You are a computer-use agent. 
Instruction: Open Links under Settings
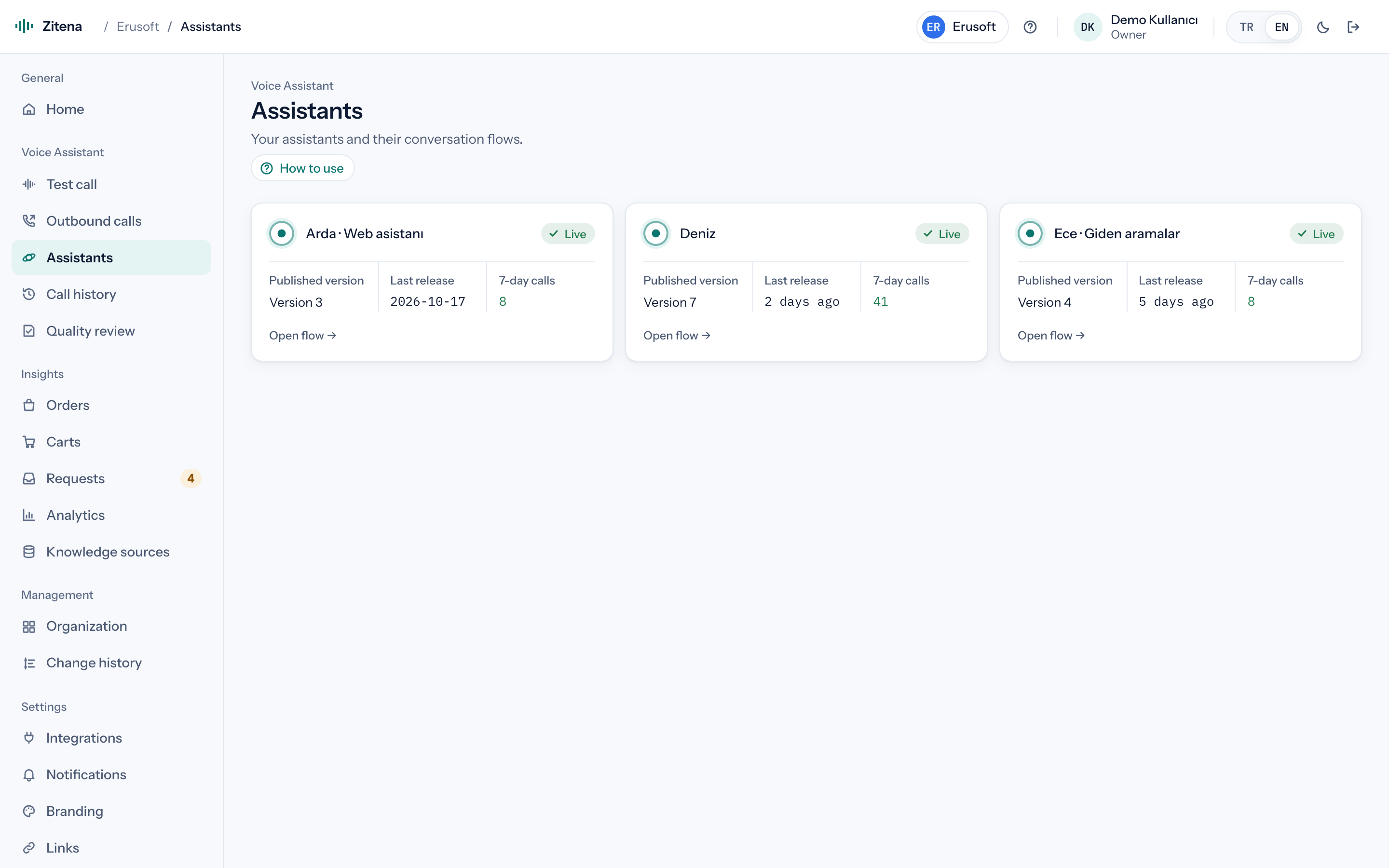tap(111, 848)
